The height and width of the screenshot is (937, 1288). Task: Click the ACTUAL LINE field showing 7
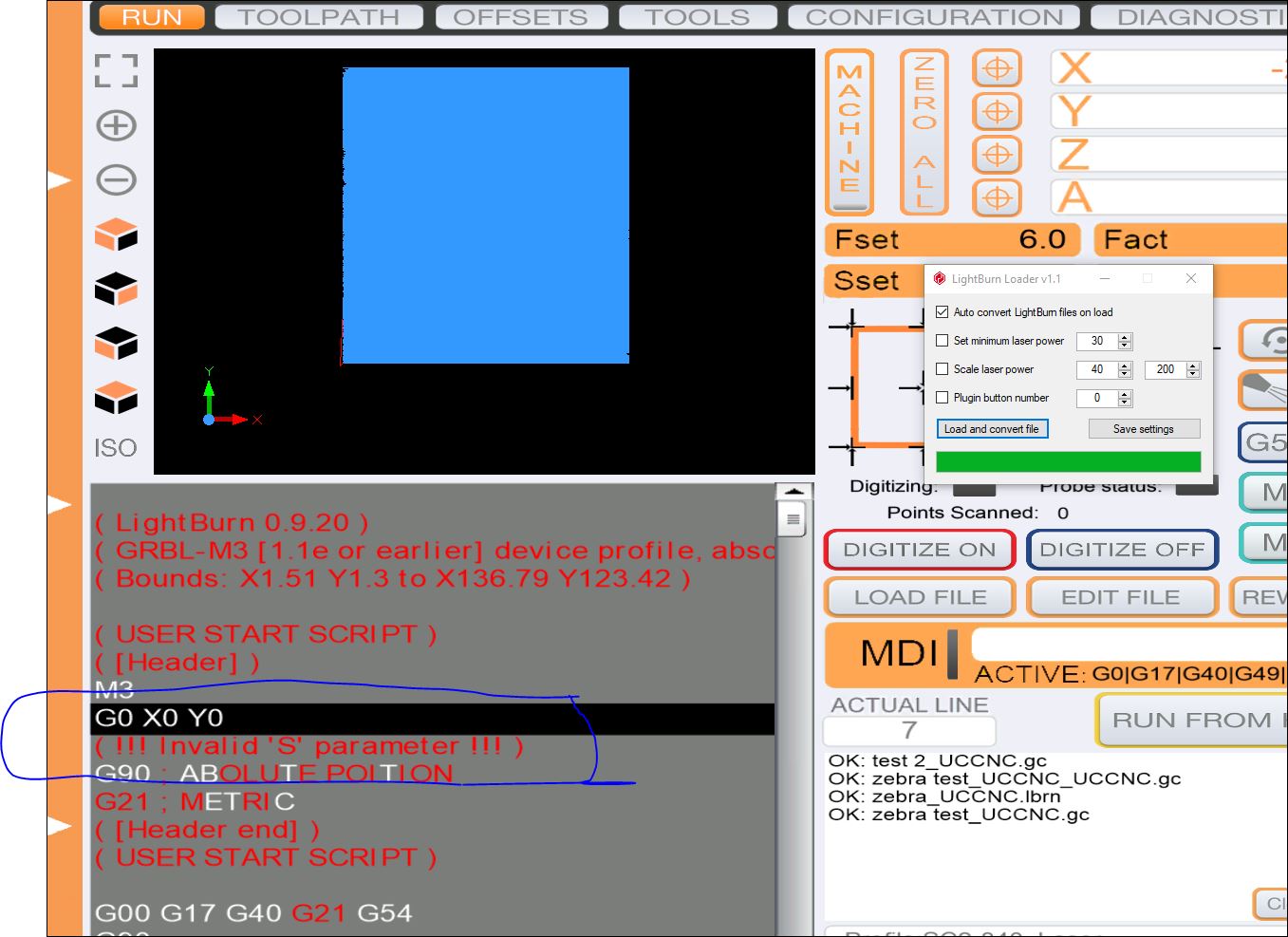pos(909,730)
